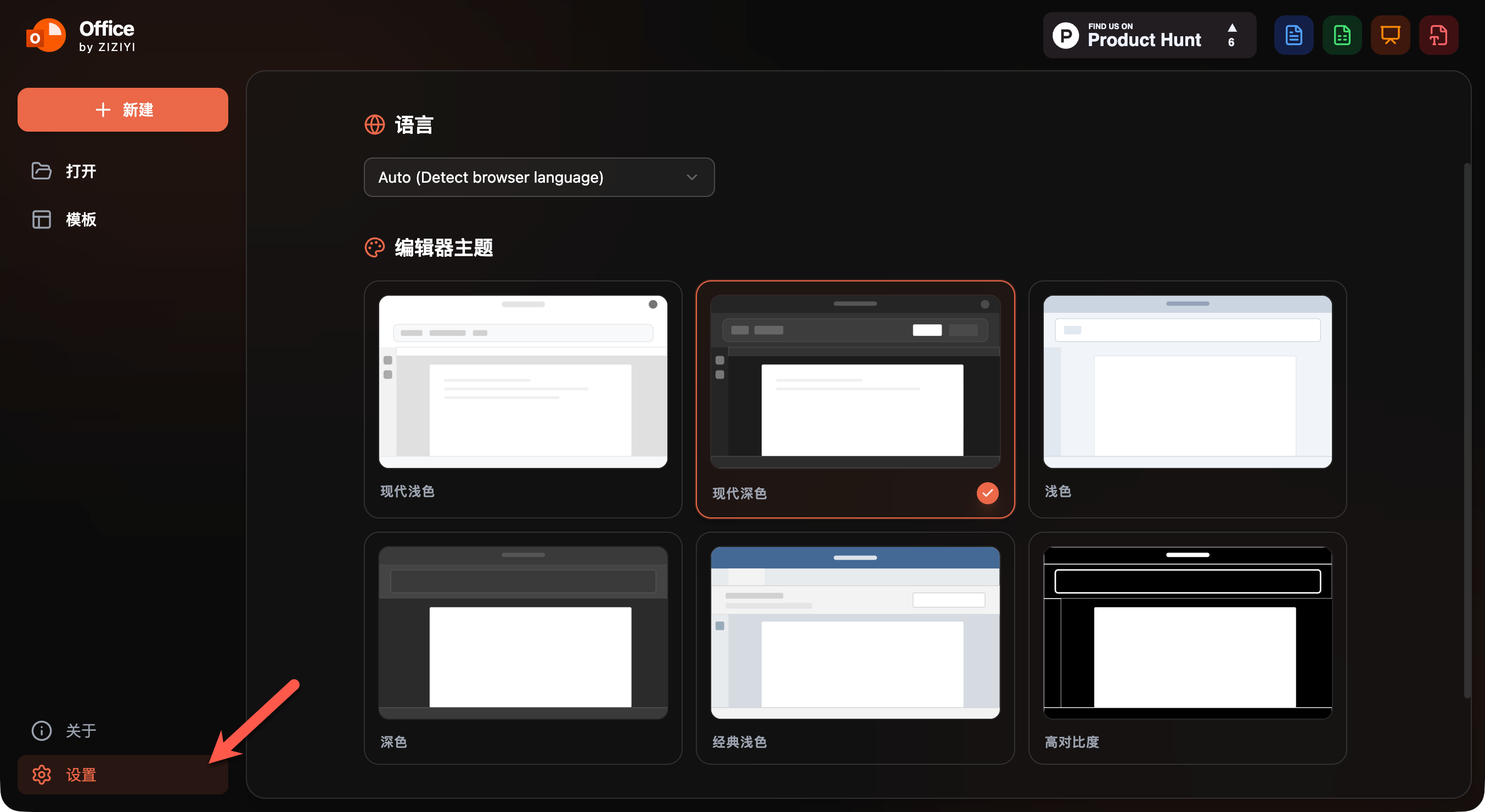The image size is (1485, 812).
Task: Select the 现代浅色 theme option
Action: (522, 399)
